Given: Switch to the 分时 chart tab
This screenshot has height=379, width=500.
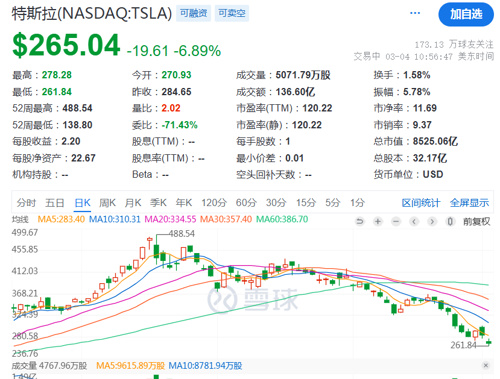Looking at the screenshot, I should (26, 202).
